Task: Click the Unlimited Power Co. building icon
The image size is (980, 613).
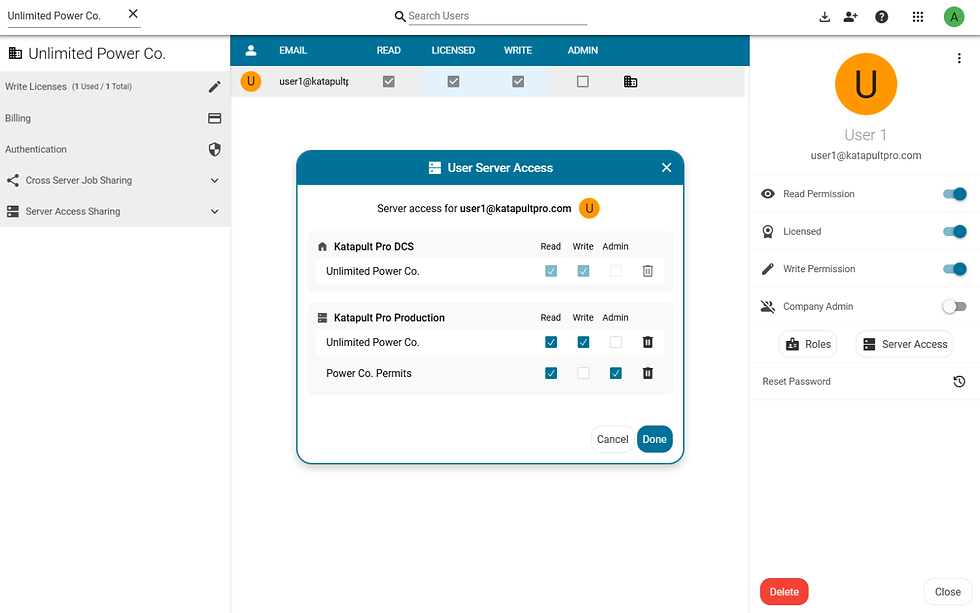Action: [x=15, y=54]
